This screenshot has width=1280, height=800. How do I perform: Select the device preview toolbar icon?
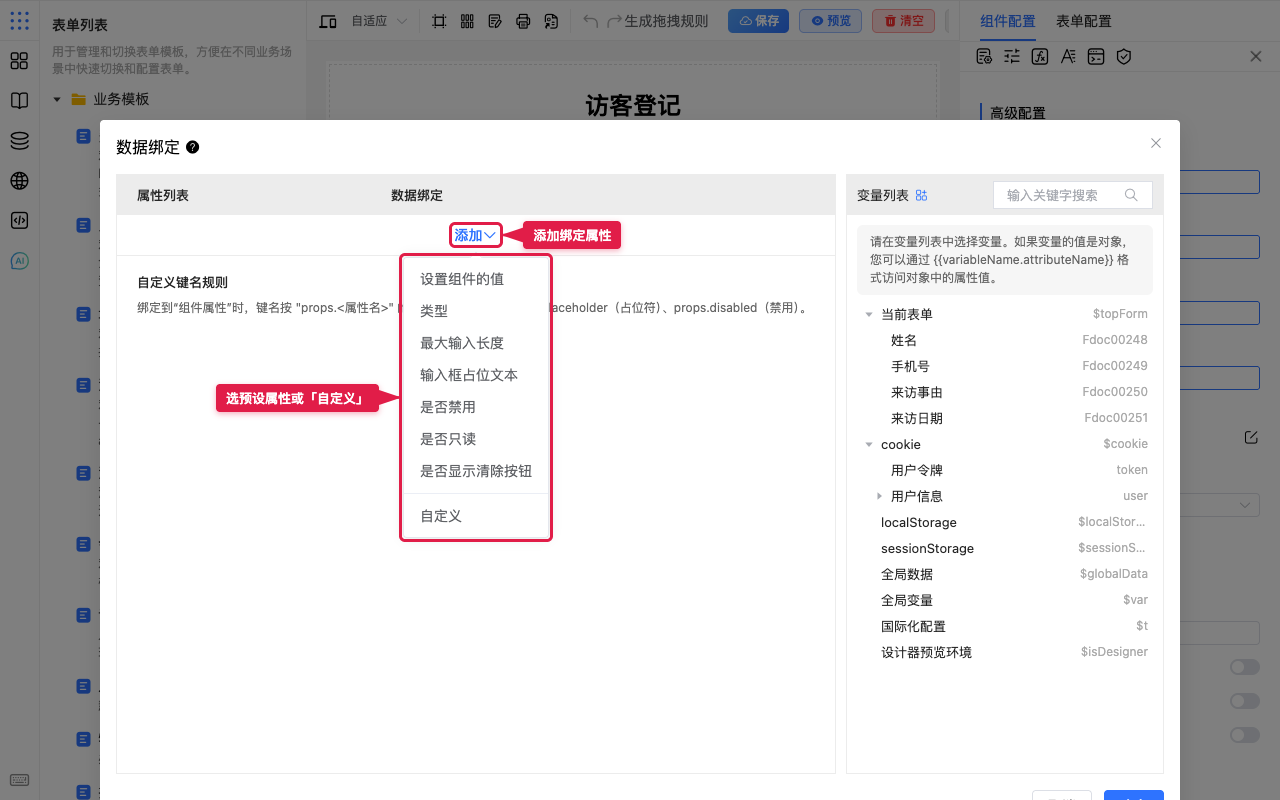click(x=328, y=21)
